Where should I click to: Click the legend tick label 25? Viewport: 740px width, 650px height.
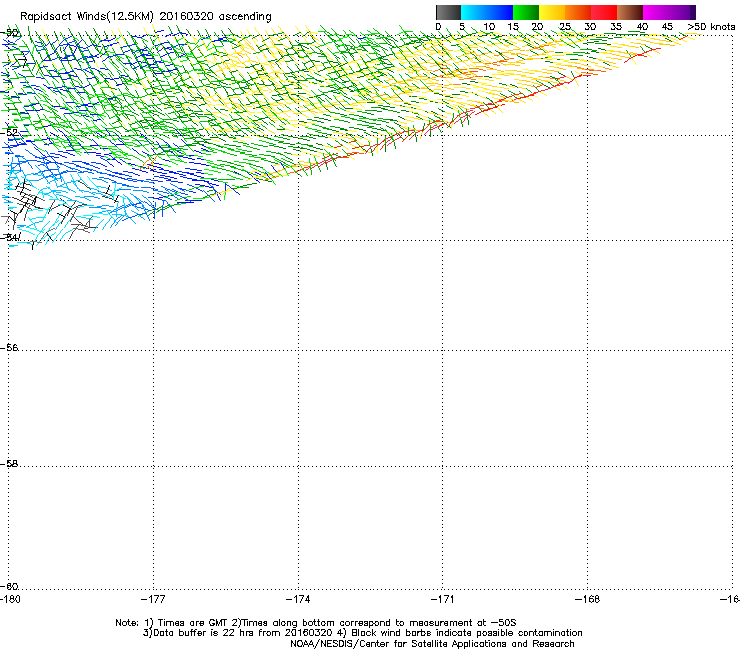click(x=565, y=27)
